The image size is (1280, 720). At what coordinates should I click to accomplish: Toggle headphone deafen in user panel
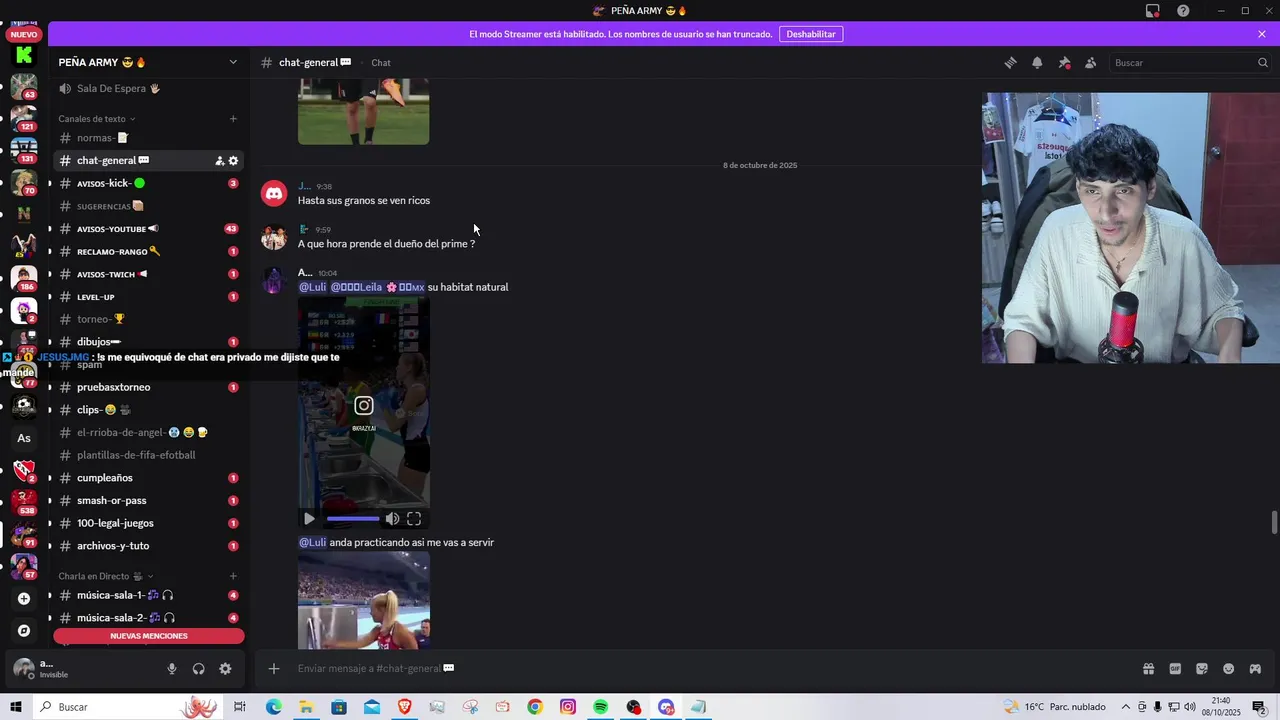[198, 669]
